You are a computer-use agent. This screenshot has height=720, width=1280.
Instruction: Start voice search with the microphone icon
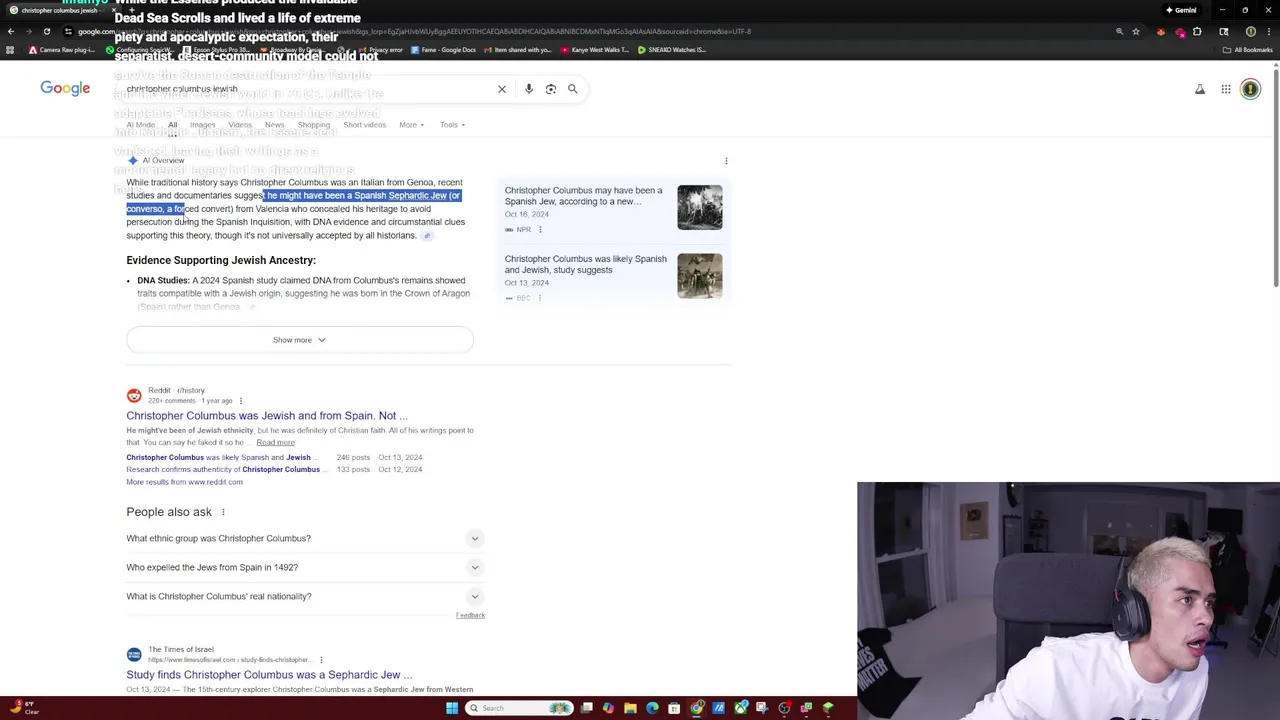(529, 89)
